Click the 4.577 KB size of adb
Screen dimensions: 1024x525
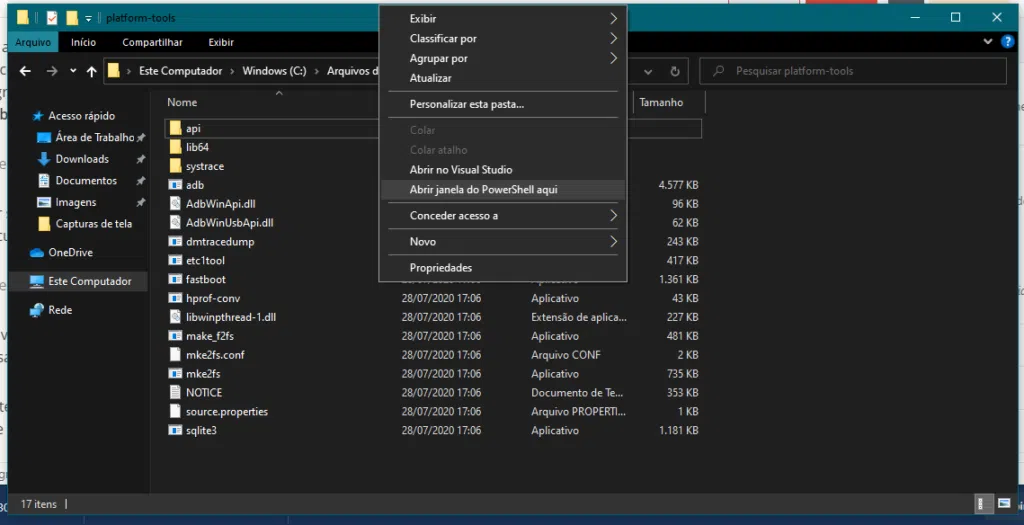click(x=678, y=185)
